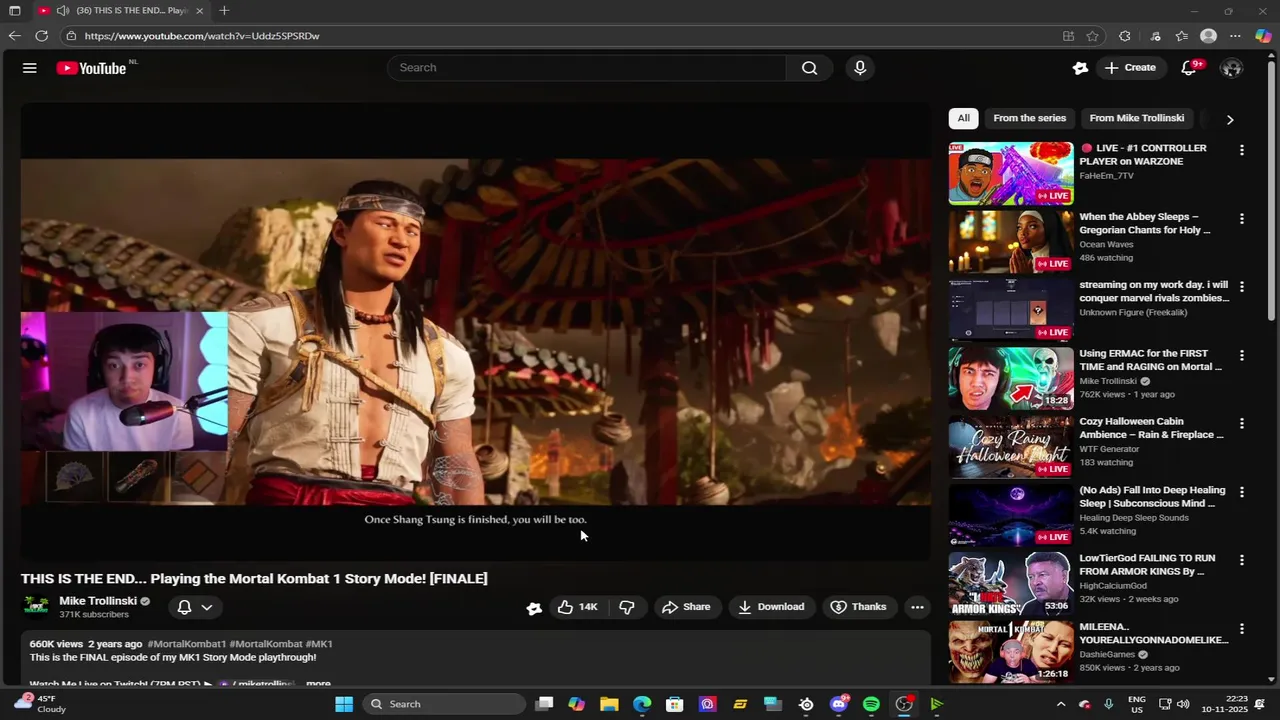
Task: Open File Explorer from the taskbar
Action: (609, 704)
